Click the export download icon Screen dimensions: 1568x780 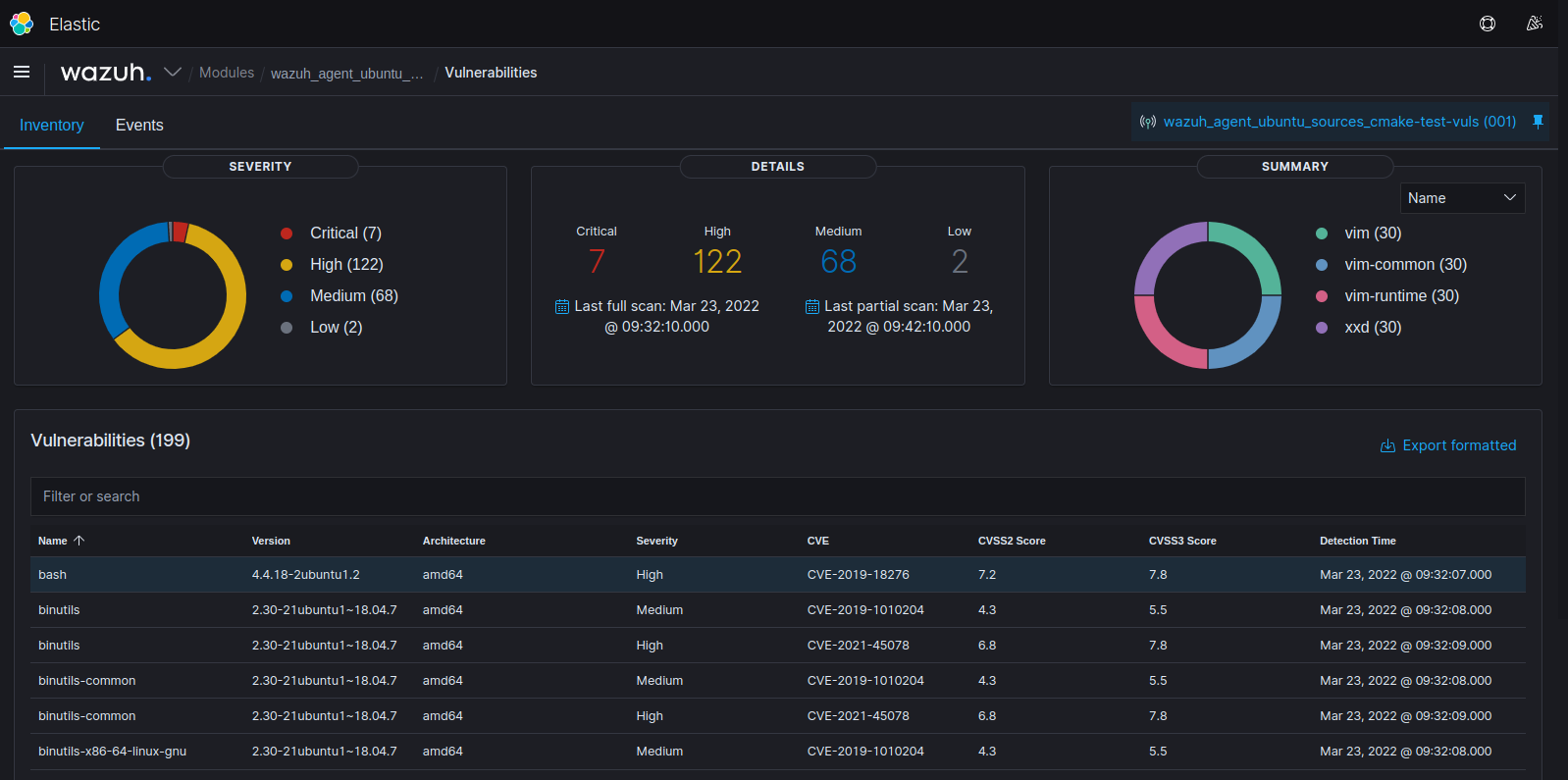coord(1387,445)
